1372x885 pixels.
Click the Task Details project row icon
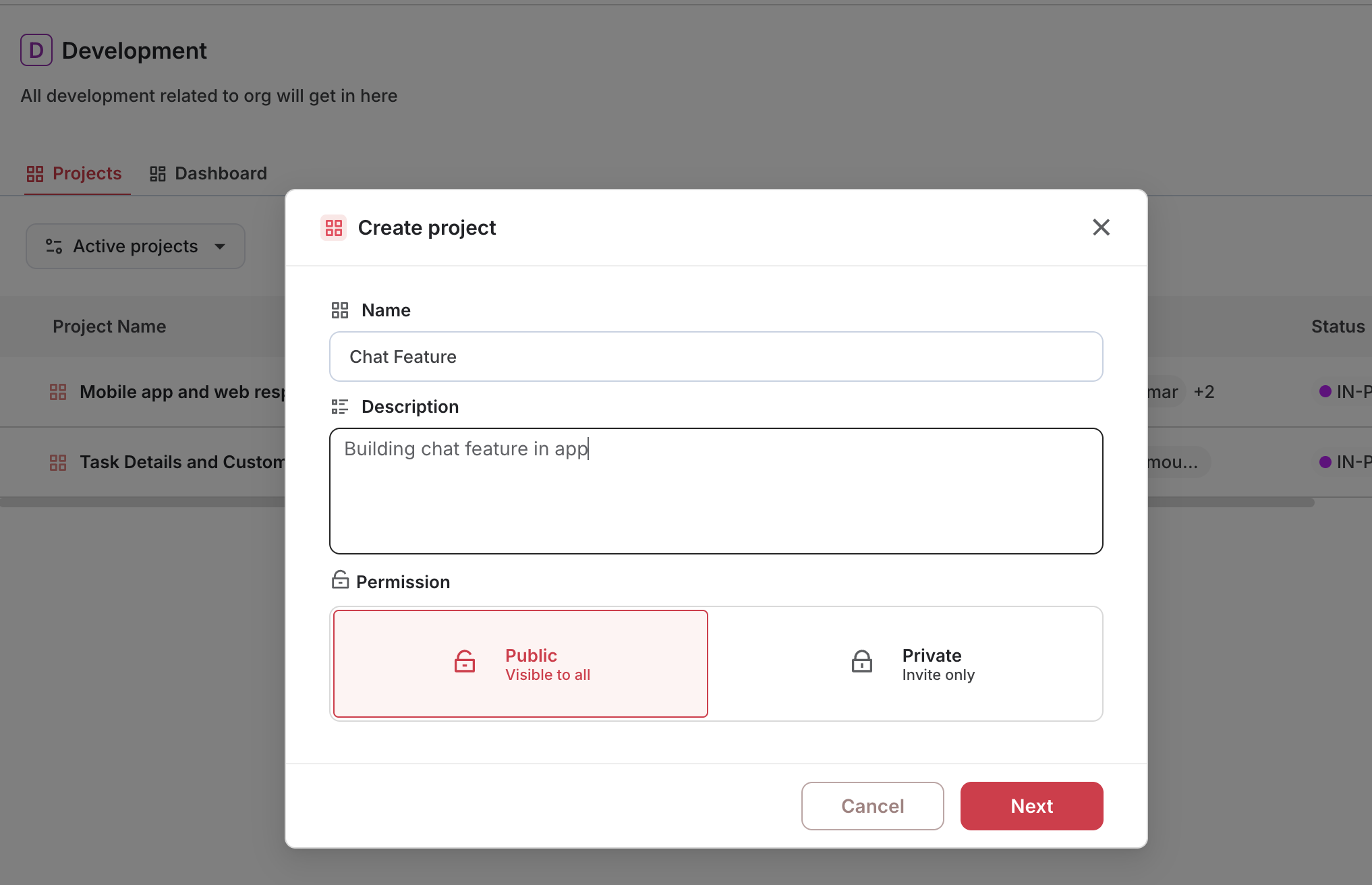coord(58,463)
